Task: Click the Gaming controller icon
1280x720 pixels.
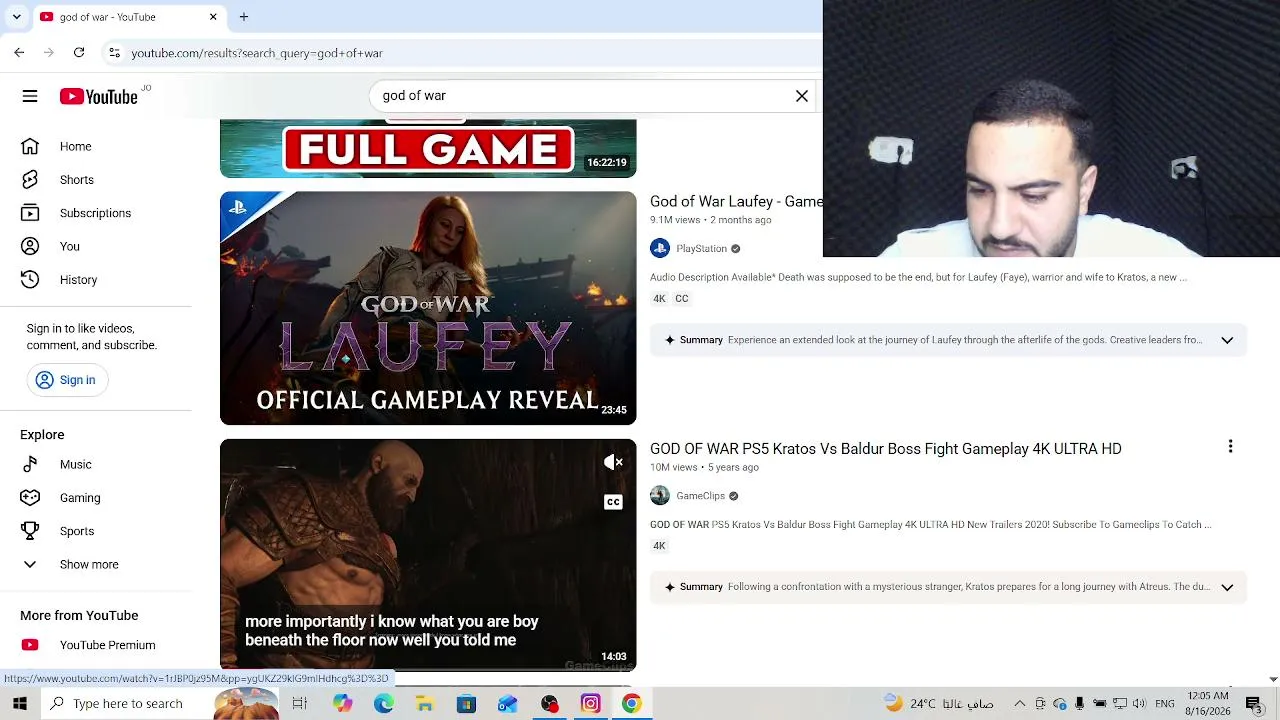Action: [30, 498]
